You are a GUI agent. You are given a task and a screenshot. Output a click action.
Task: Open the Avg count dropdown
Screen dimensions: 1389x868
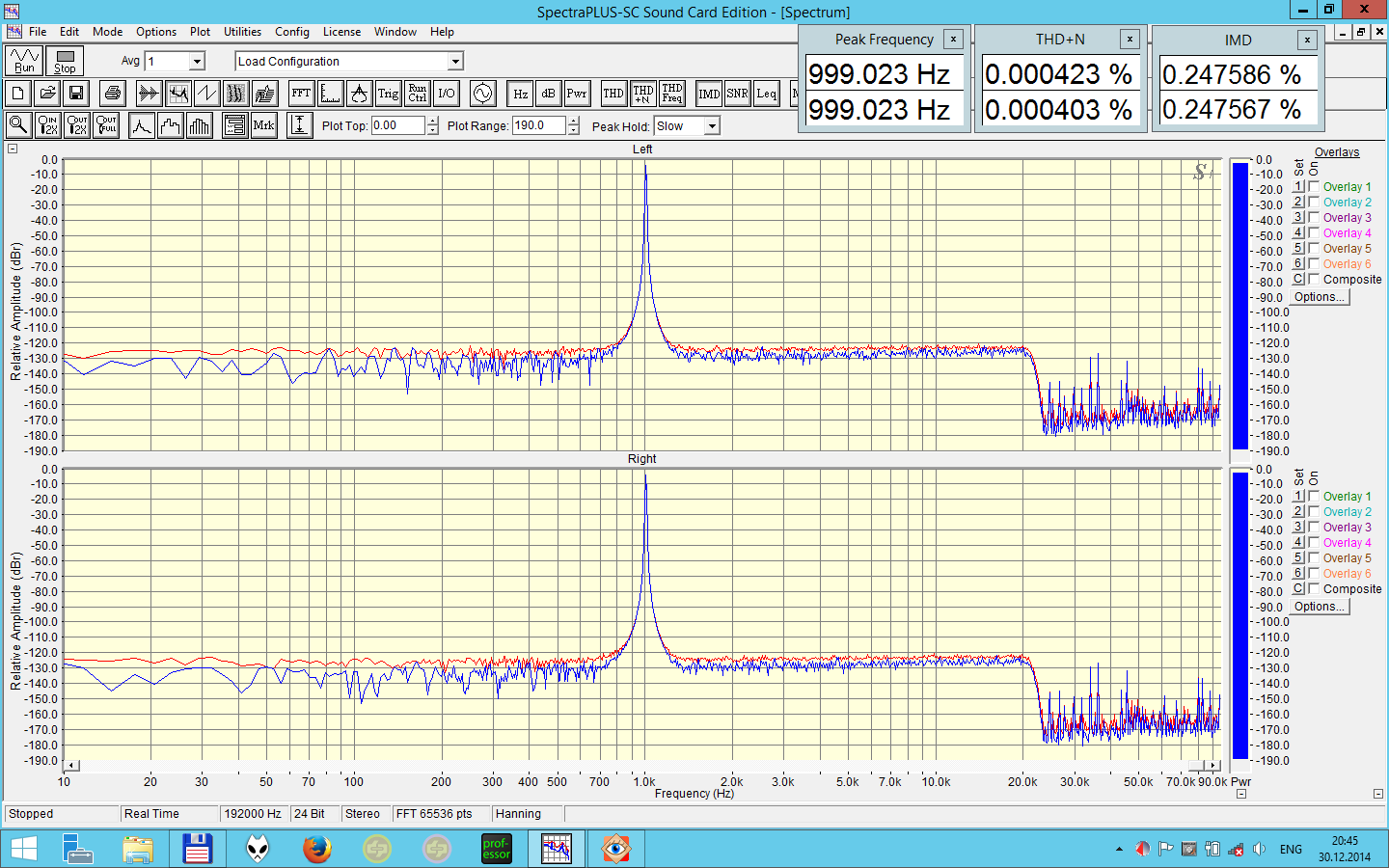coord(197,62)
